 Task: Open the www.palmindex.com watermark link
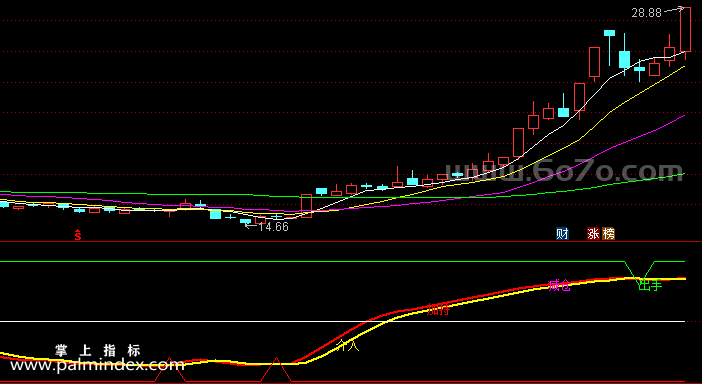[98, 365]
